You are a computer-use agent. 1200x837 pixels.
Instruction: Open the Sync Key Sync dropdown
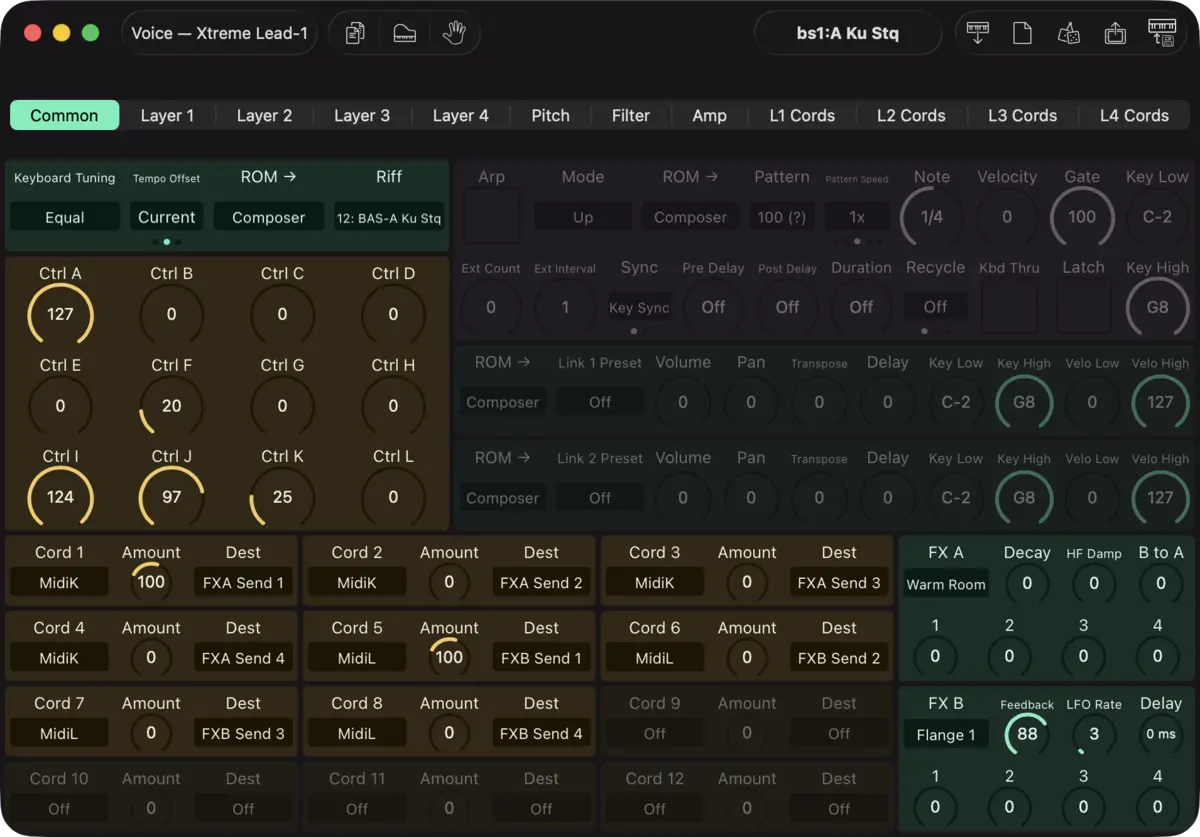point(639,308)
